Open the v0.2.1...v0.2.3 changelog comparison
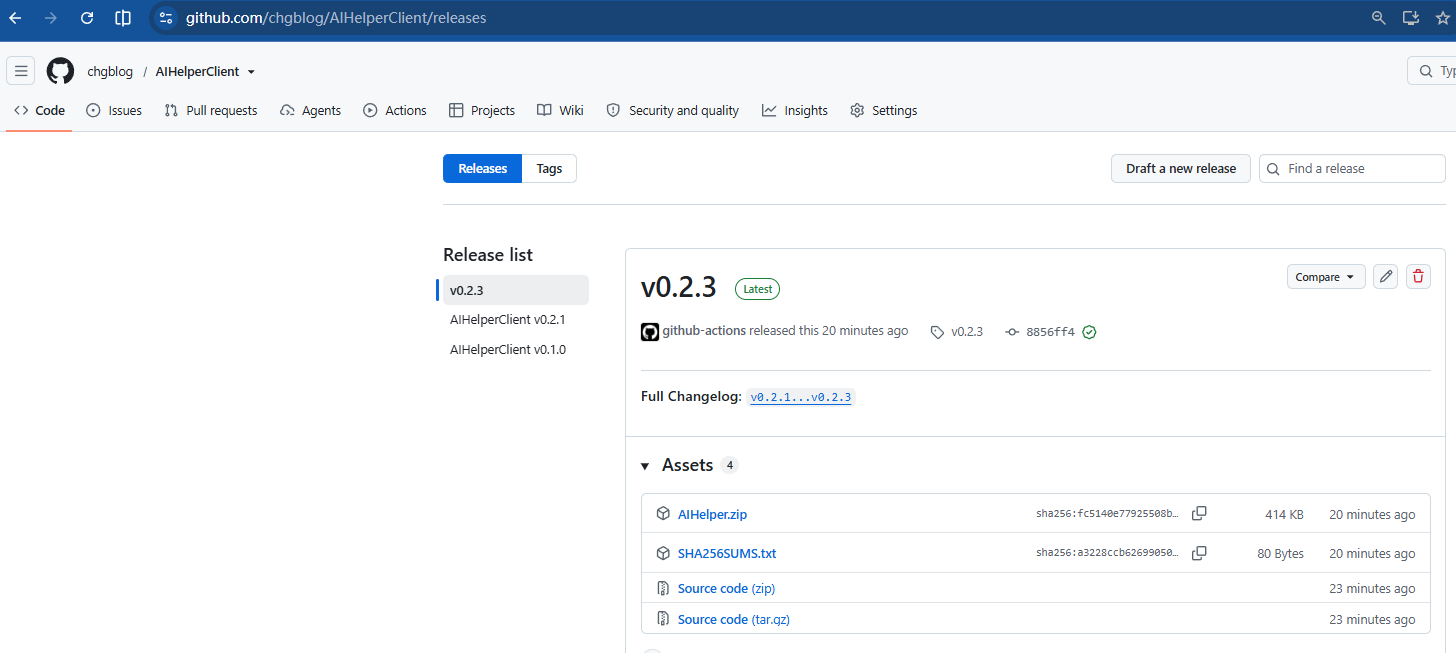 801,397
